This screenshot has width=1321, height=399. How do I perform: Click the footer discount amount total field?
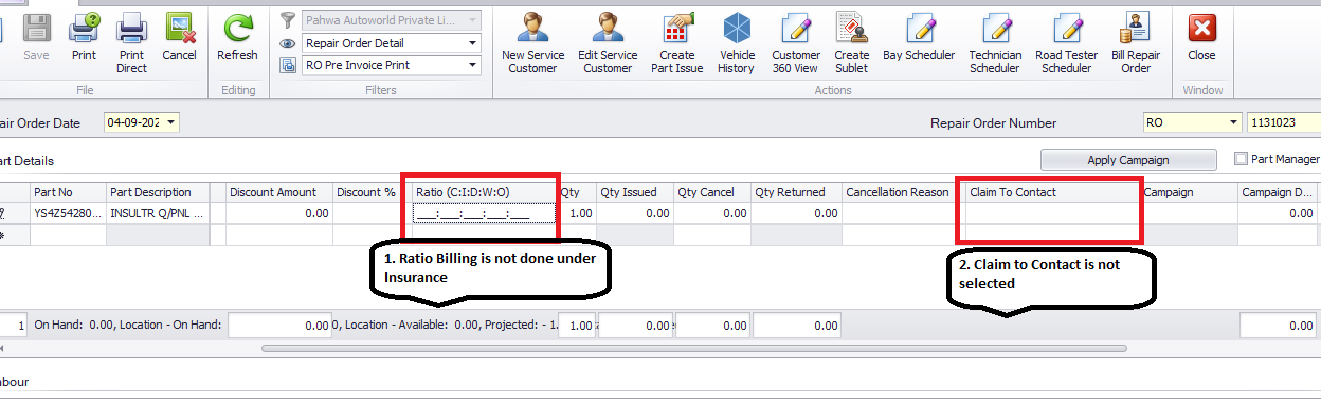tap(280, 325)
